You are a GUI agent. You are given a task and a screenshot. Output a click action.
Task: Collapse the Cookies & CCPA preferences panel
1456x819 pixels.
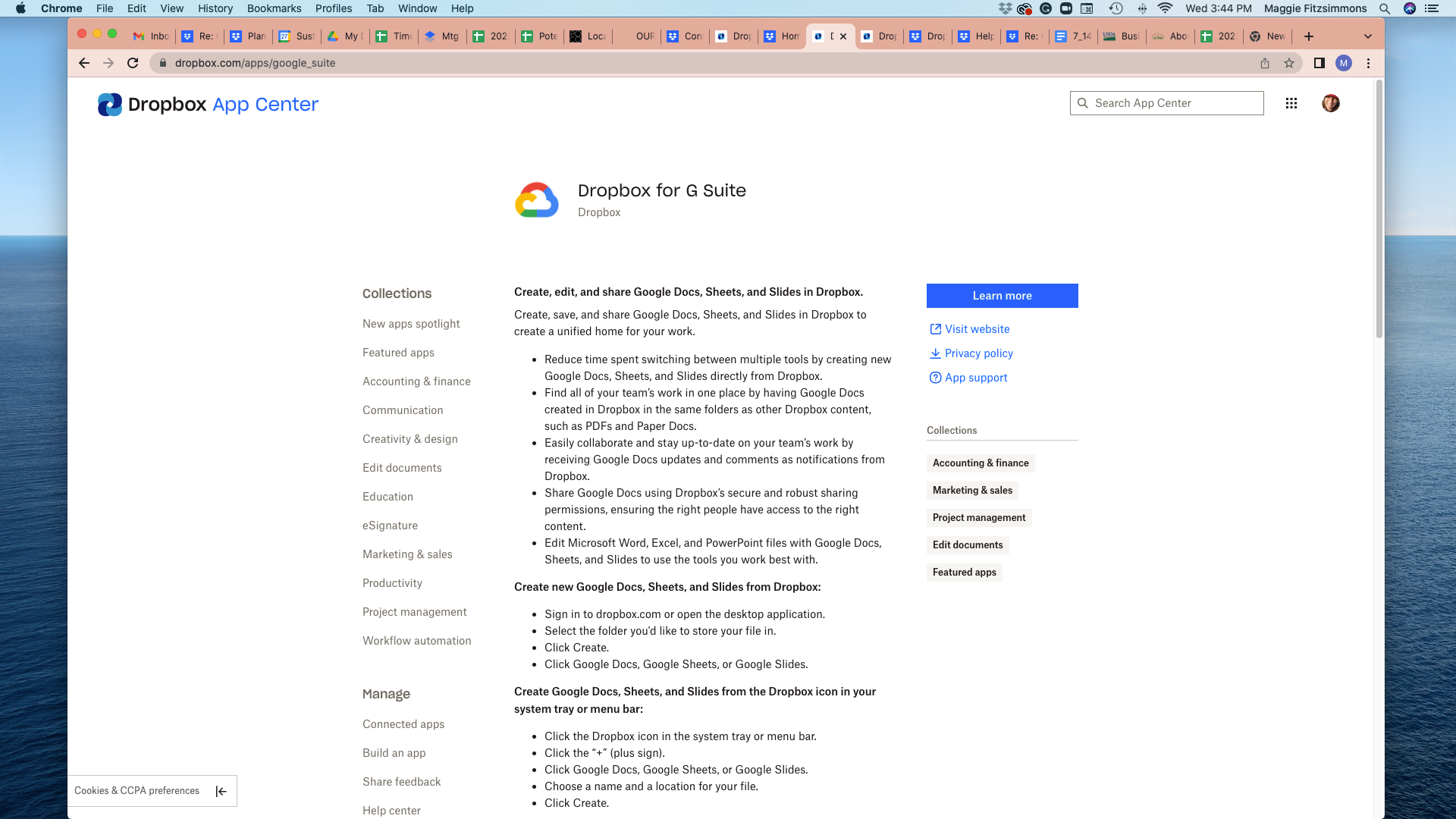221,791
